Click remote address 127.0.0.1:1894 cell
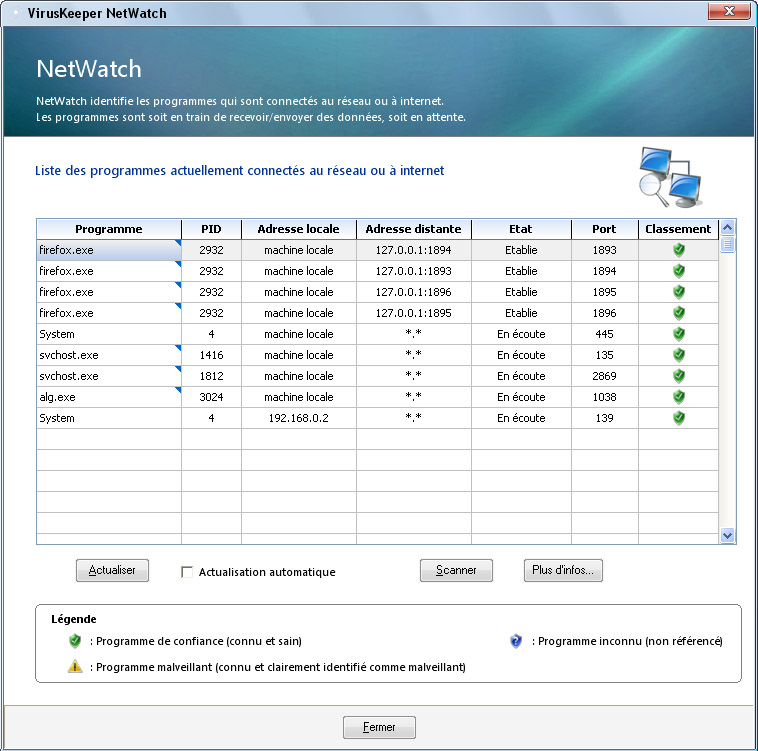This screenshot has height=751, width=758. [x=414, y=250]
